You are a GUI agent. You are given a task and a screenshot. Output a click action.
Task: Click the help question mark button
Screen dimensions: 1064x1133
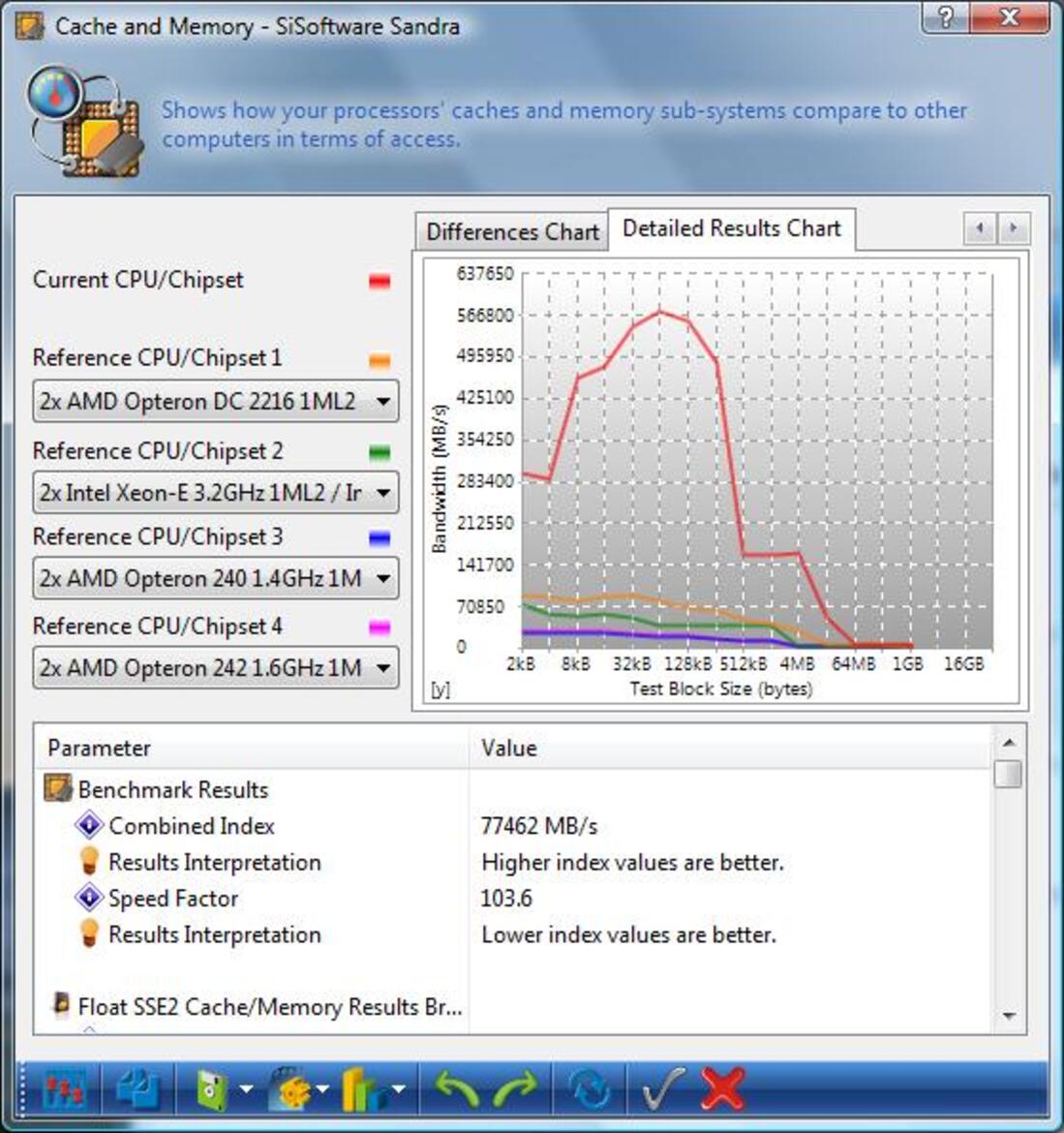point(946,16)
